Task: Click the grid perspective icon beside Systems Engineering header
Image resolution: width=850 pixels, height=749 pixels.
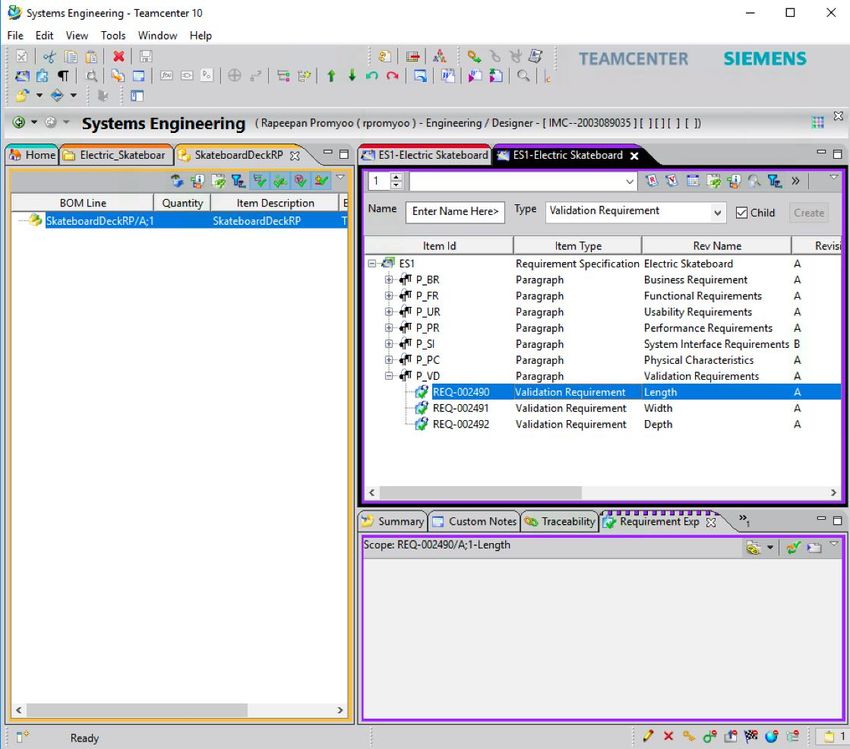Action: pos(817,122)
